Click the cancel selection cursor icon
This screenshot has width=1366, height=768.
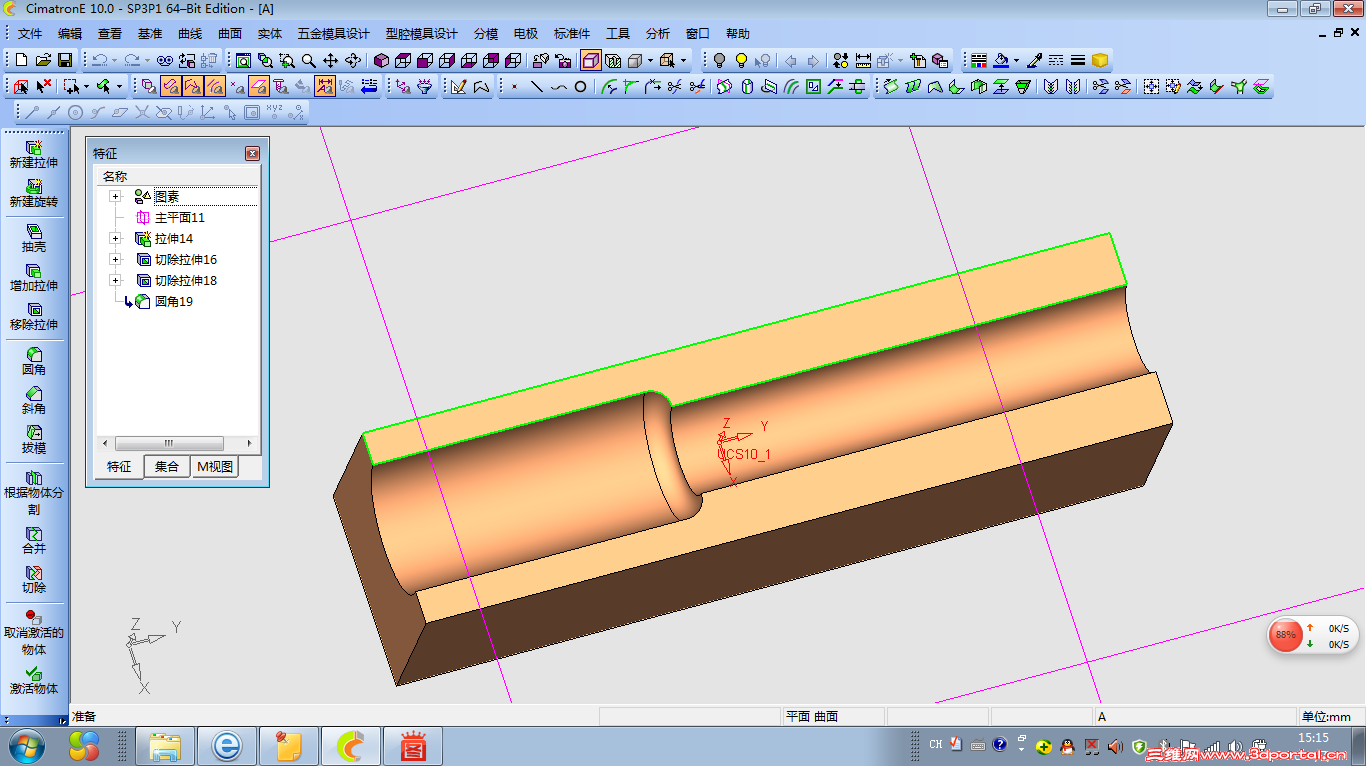[44, 86]
